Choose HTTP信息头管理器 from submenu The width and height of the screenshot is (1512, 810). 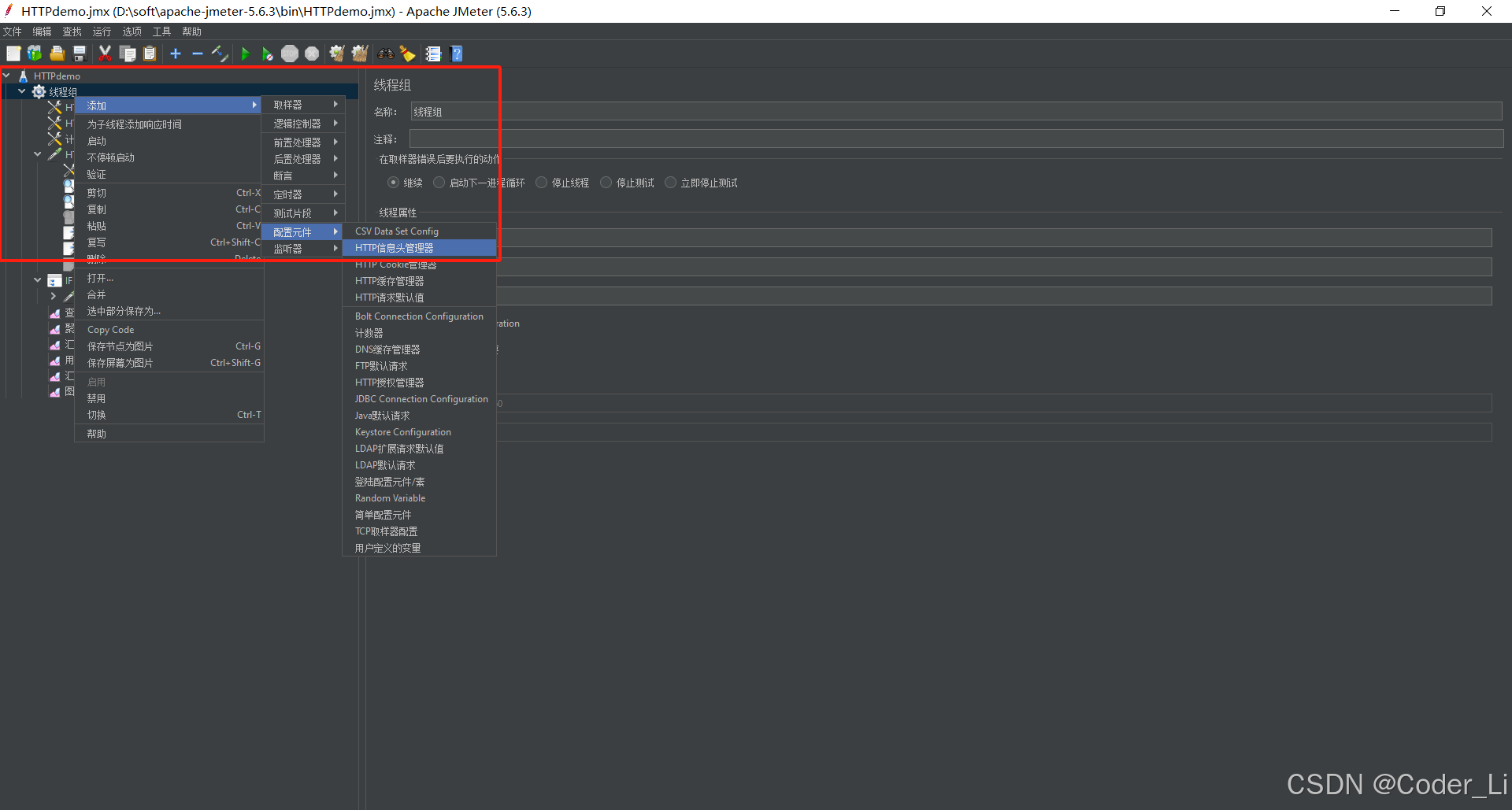[x=419, y=248]
